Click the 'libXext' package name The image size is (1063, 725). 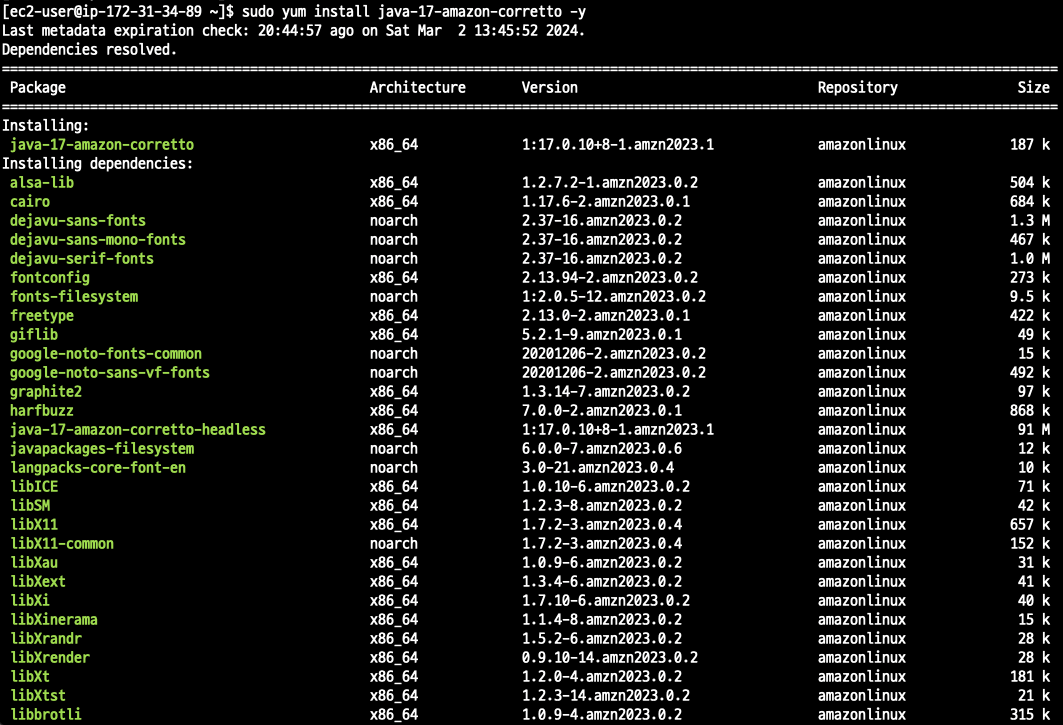pos(38,581)
